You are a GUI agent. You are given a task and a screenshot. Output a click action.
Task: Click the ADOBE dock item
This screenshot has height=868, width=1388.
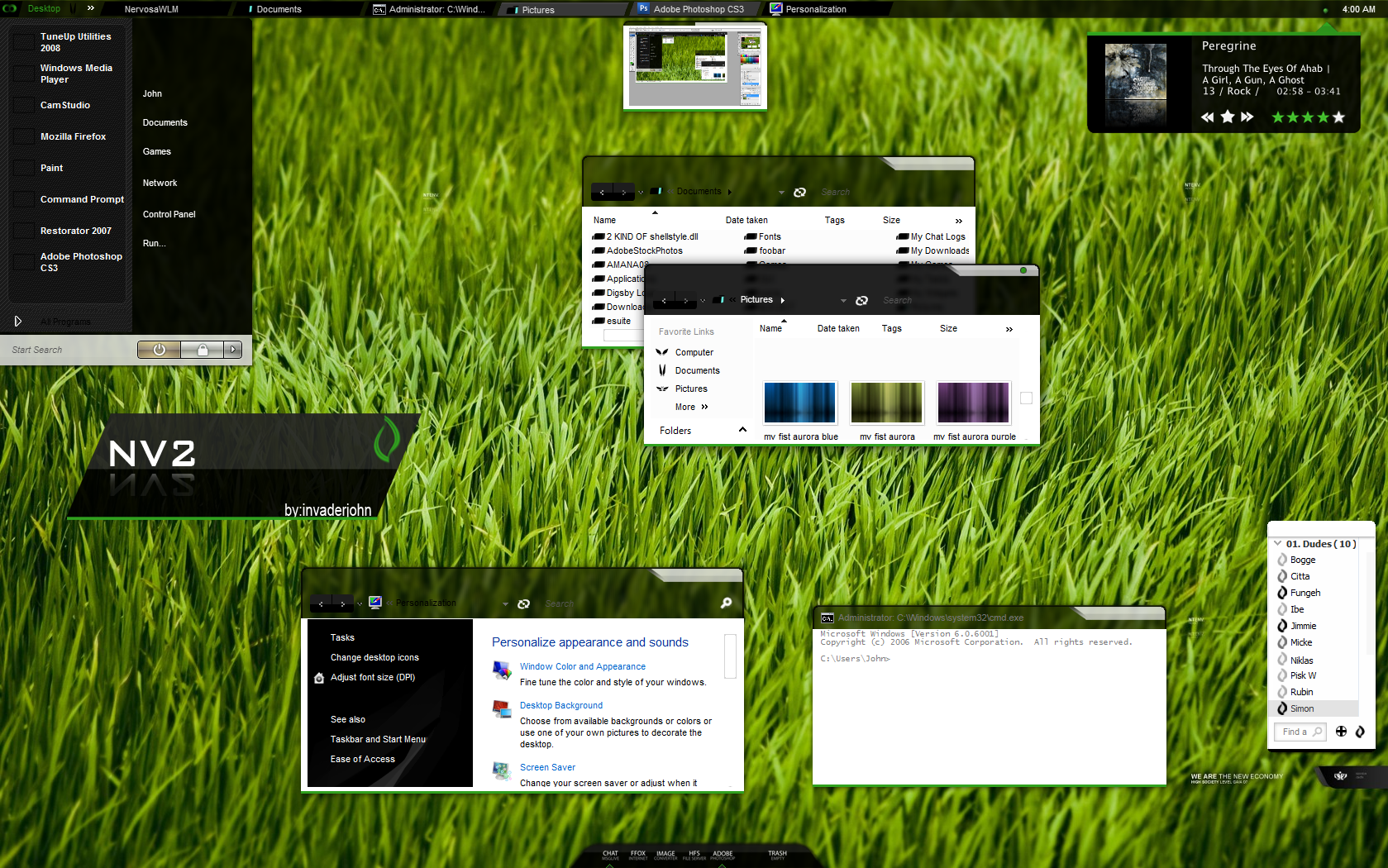pos(723,856)
